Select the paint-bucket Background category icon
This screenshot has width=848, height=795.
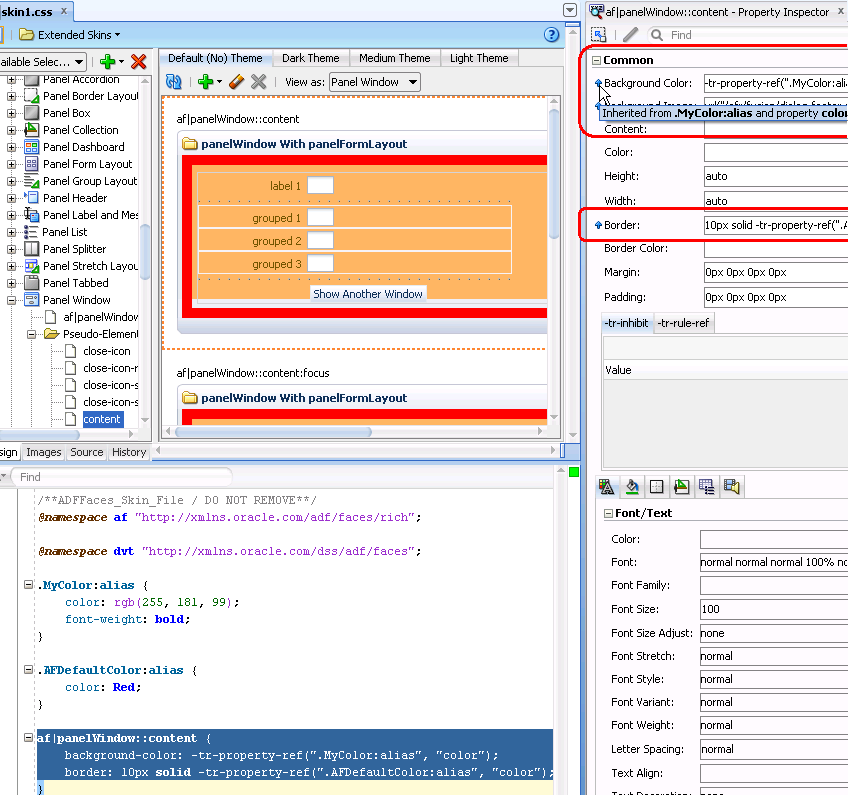(632, 486)
